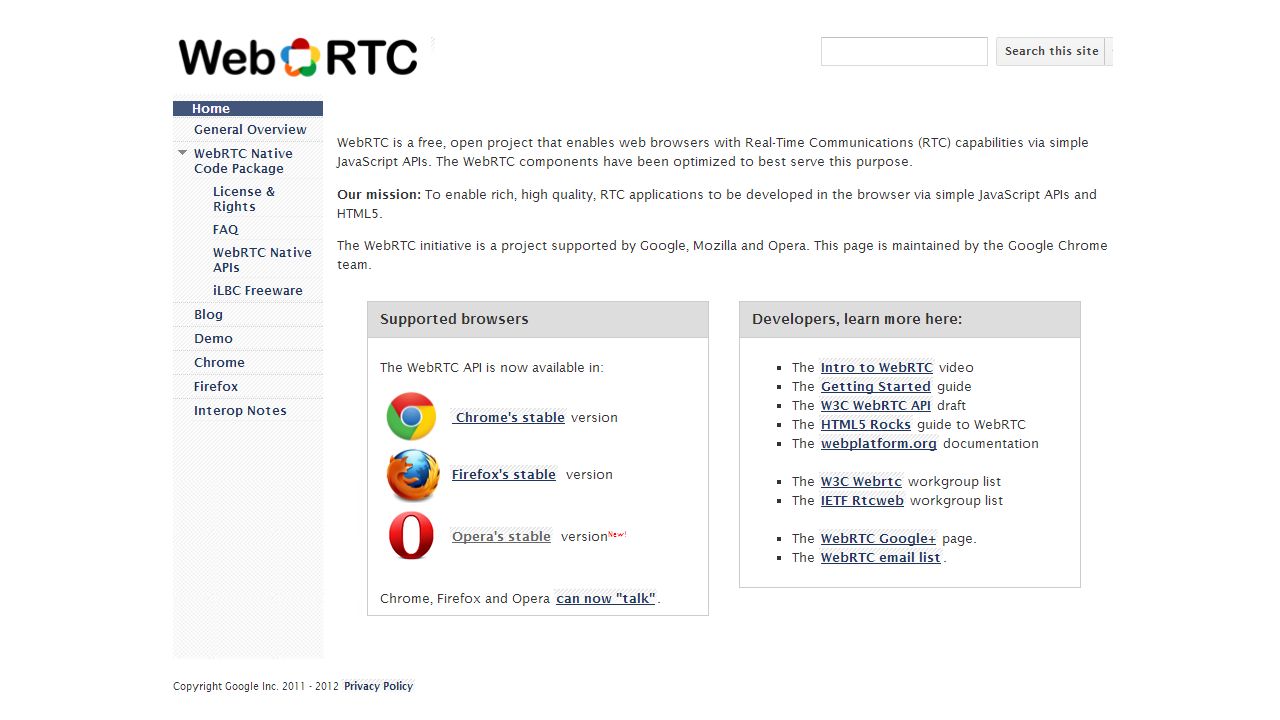Click the Search this site button
This screenshot has height=720, width=1280.
1051,51
